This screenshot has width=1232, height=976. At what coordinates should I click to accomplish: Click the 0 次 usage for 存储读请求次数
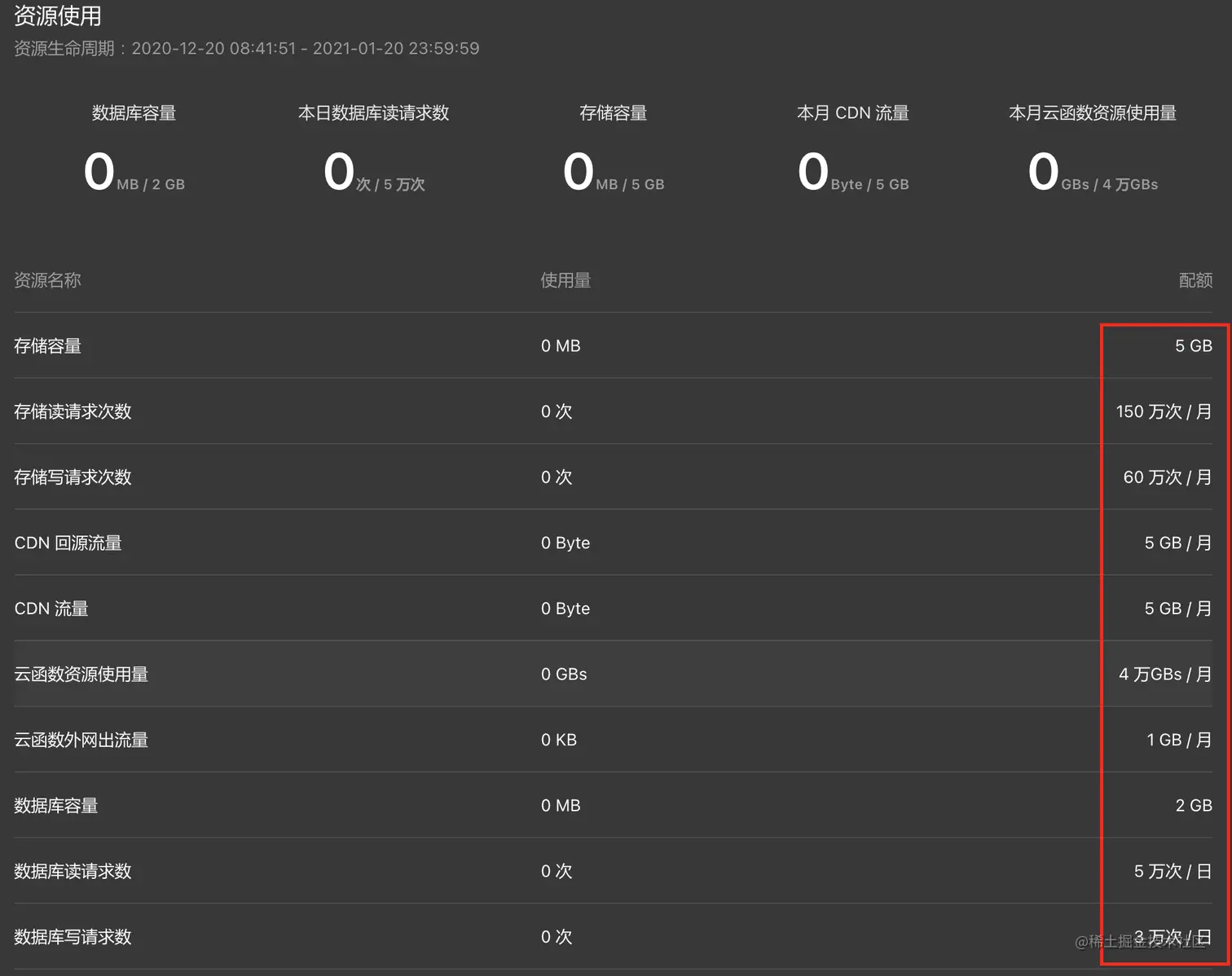(557, 411)
